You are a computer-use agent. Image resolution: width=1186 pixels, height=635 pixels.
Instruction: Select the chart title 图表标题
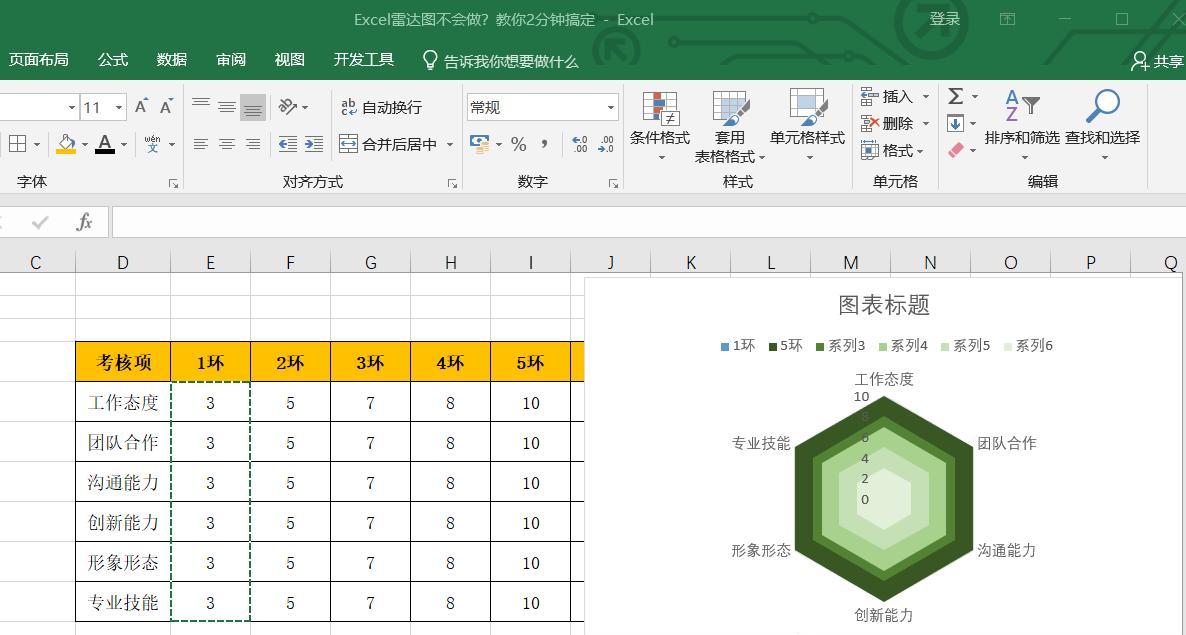pos(883,305)
